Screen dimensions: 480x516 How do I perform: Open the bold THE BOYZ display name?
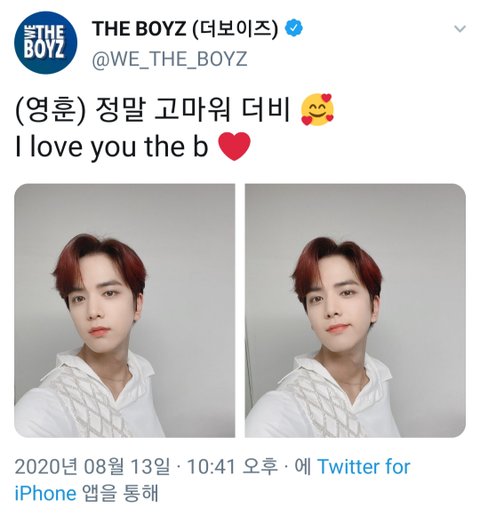tap(139, 29)
